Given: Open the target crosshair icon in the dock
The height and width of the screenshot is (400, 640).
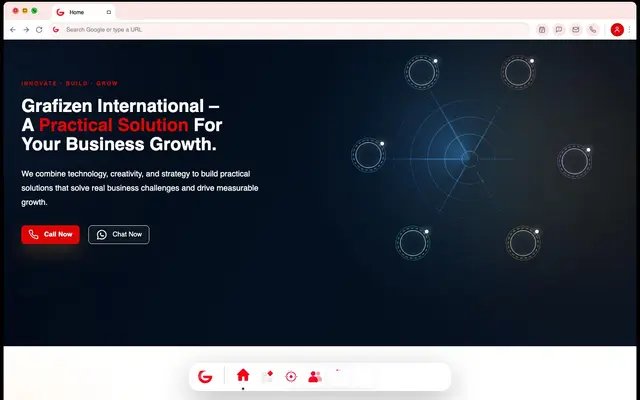Looking at the screenshot, I should pos(291,376).
